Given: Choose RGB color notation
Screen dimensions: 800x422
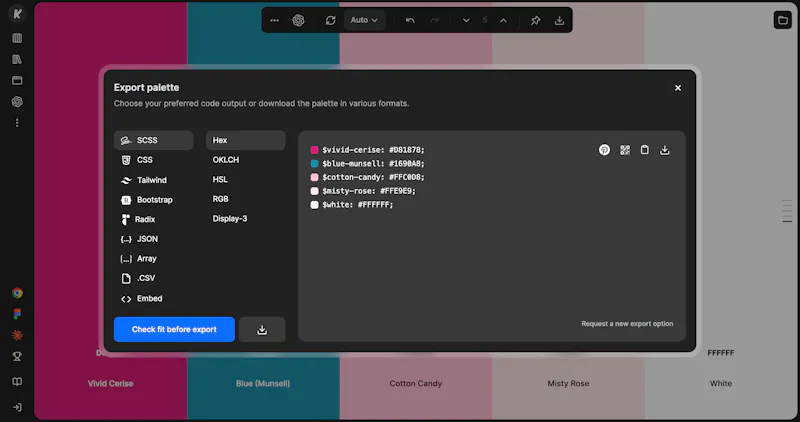Looking at the screenshot, I should (245, 199).
